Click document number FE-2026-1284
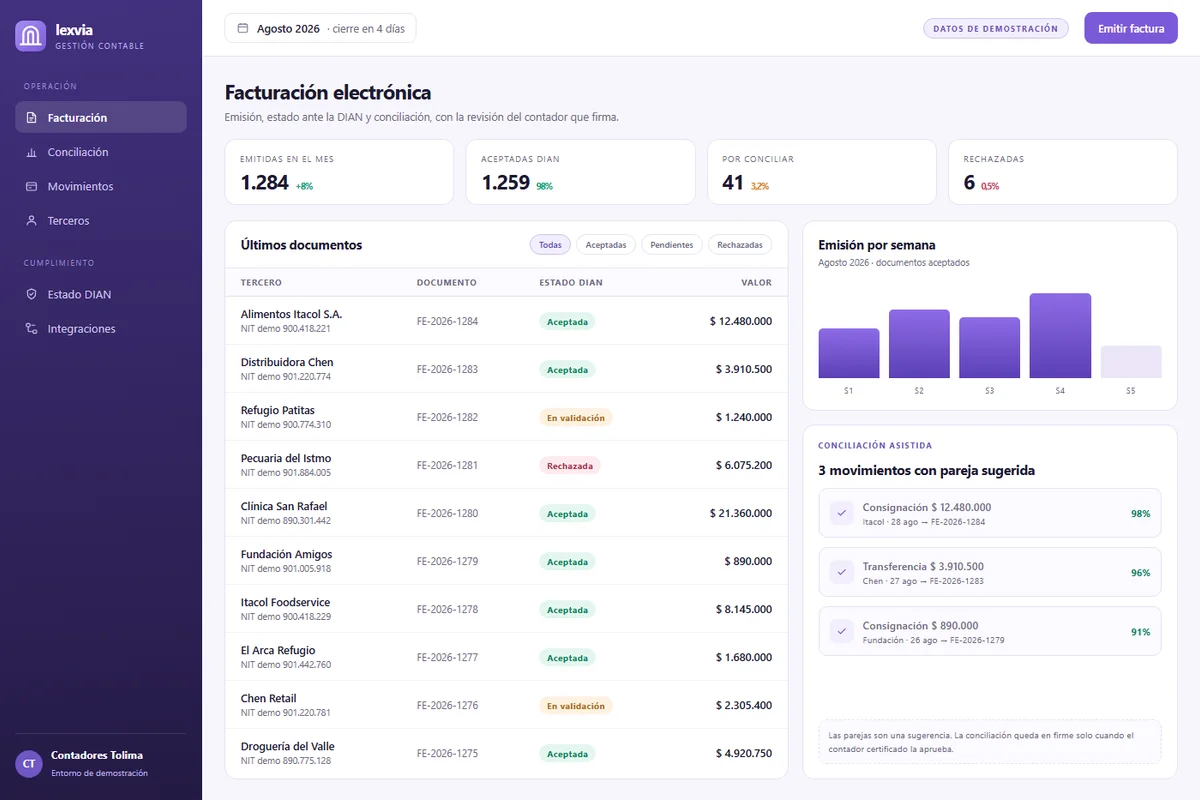Image resolution: width=1200 pixels, height=800 pixels. point(447,321)
